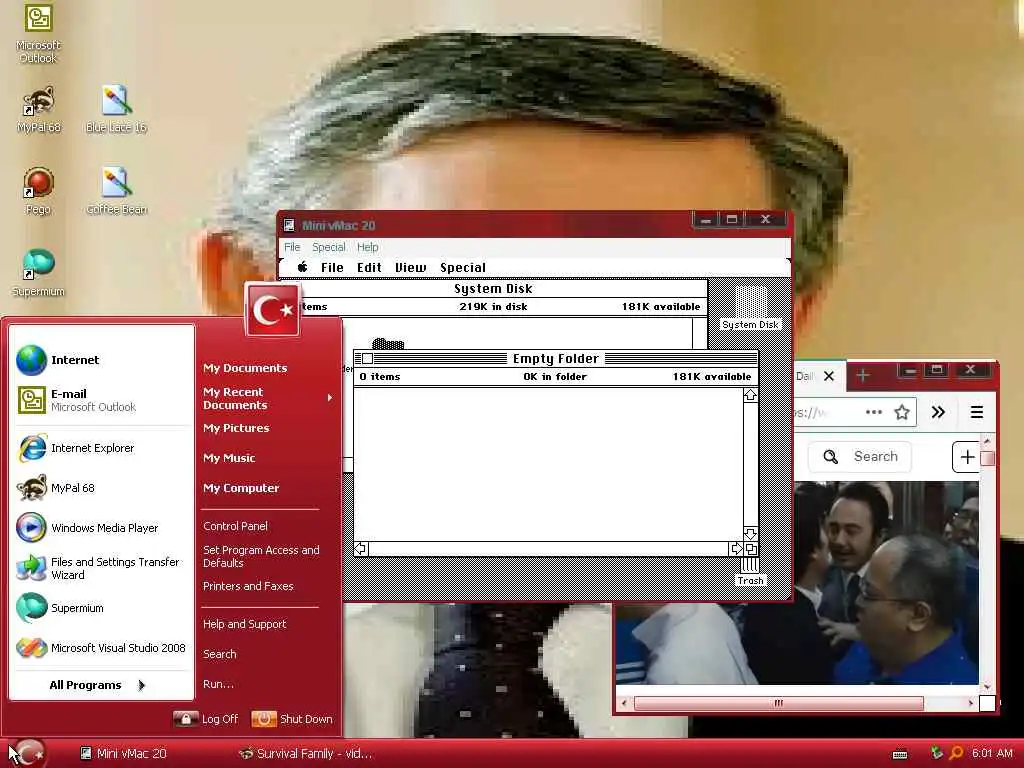1024x768 pixels.
Task: Open Printers and Faxes
Action: click(248, 586)
